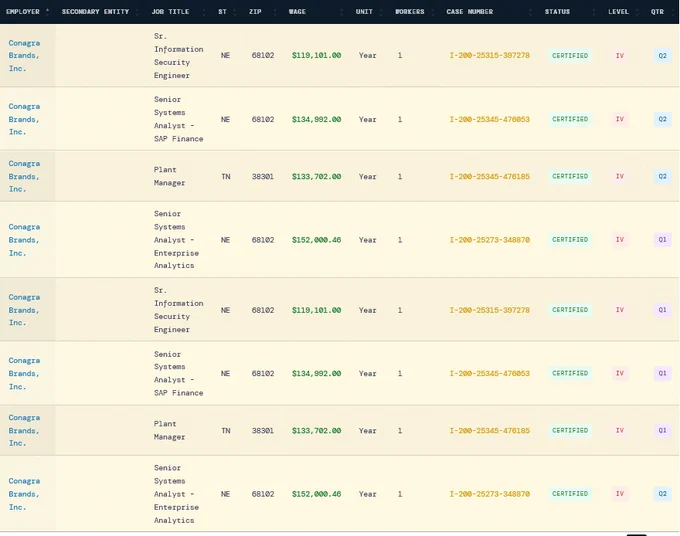Image resolution: width=680 pixels, height=536 pixels.
Task: Open Conagra Brands link in Q2 SAP Finance row
Action: tap(24, 119)
